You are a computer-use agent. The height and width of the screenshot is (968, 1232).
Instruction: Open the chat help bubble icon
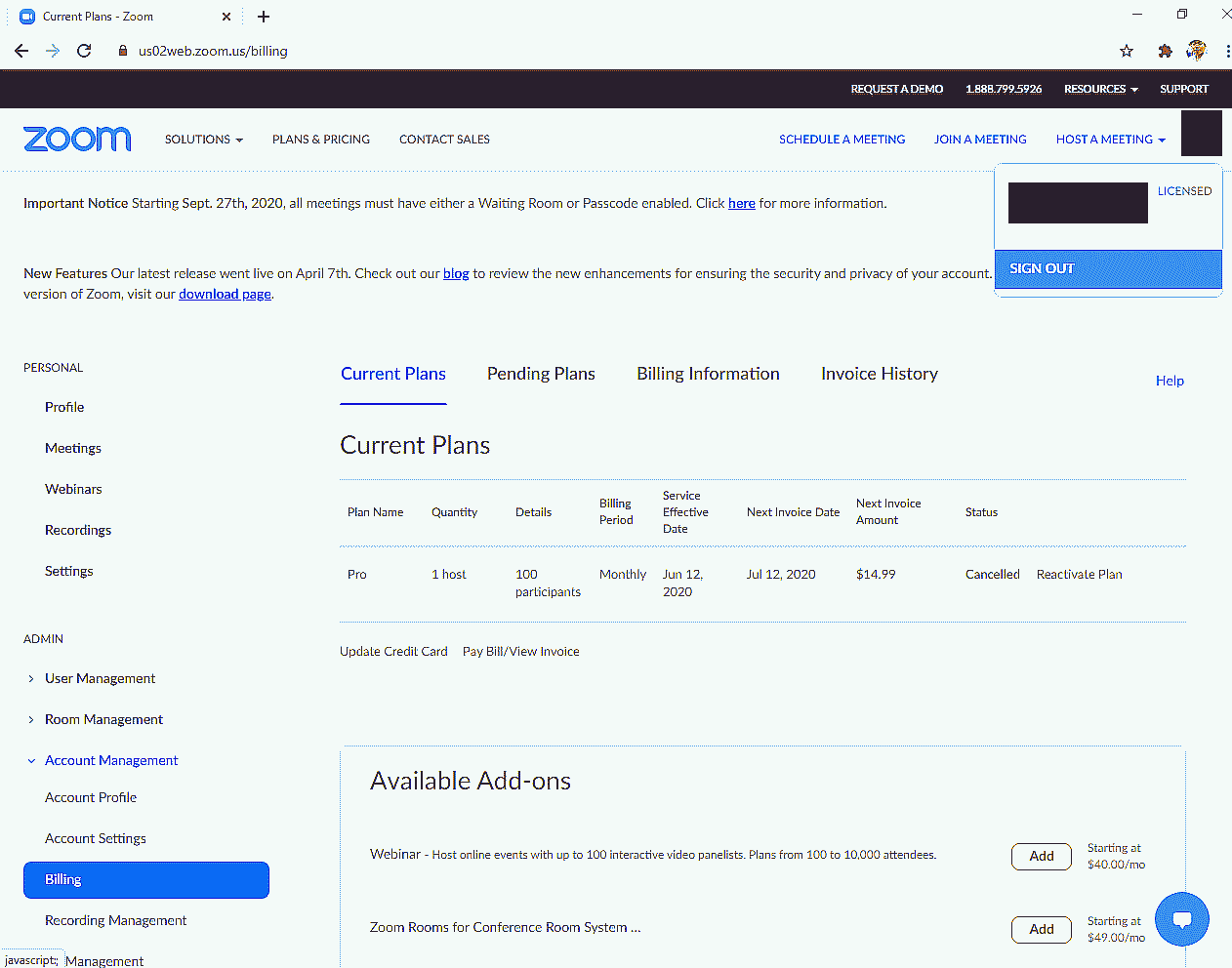(1181, 918)
